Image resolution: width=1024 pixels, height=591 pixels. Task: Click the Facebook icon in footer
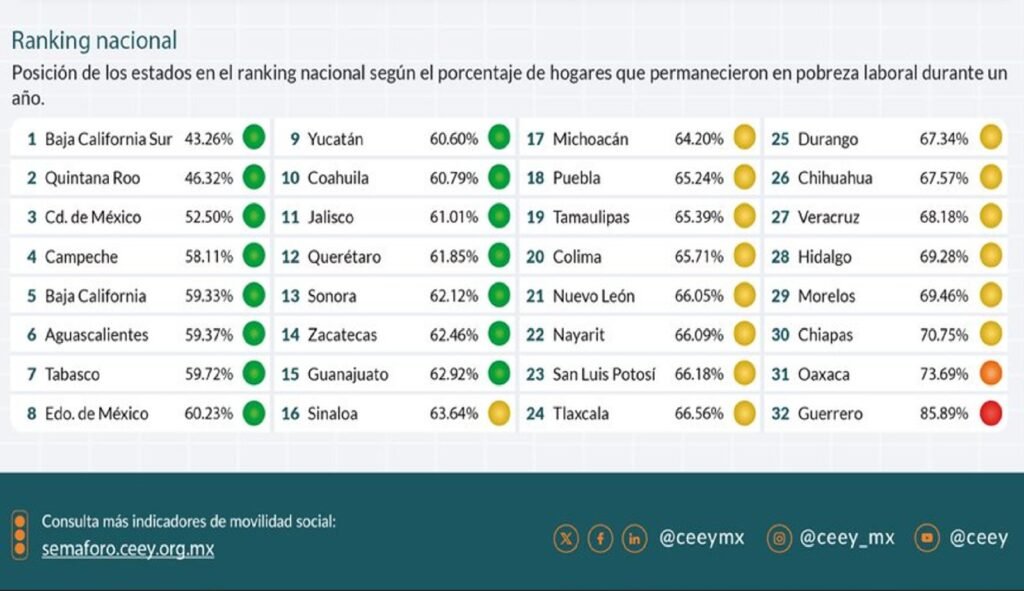click(x=600, y=539)
